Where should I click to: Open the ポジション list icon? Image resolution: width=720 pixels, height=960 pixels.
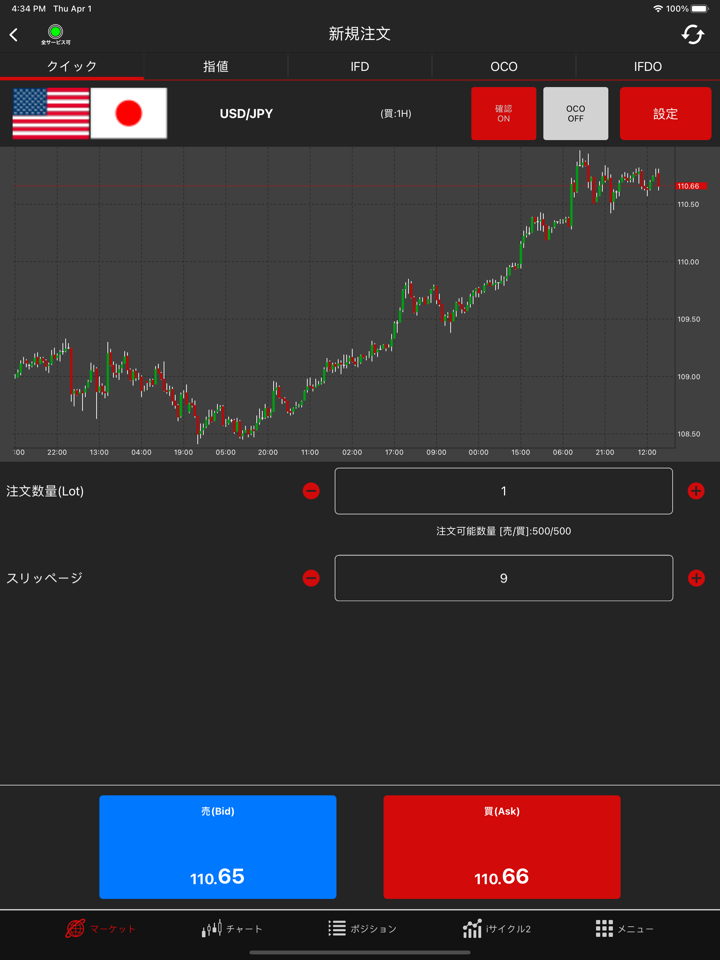(337, 928)
